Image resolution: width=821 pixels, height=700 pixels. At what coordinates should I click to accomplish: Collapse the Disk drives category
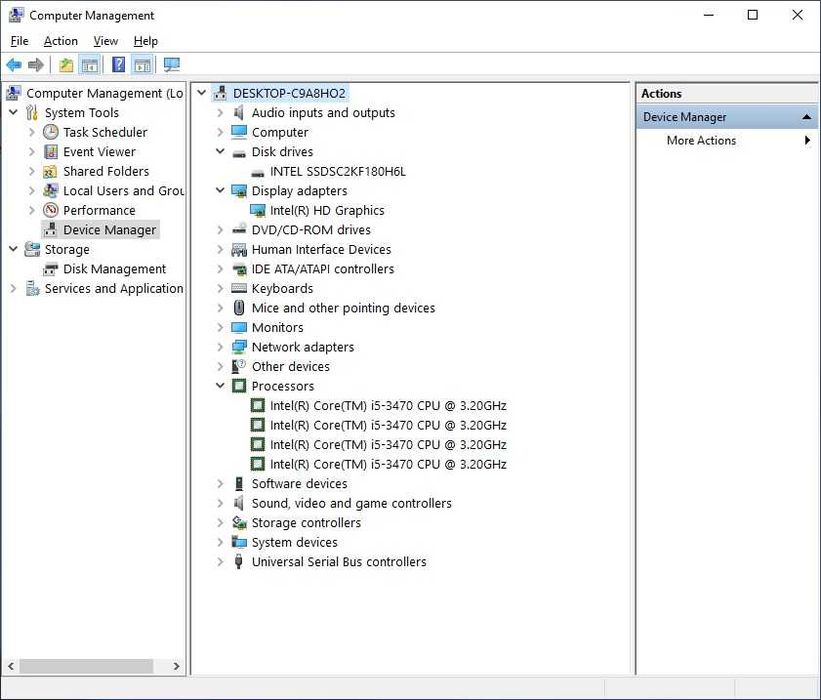coord(220,151)
